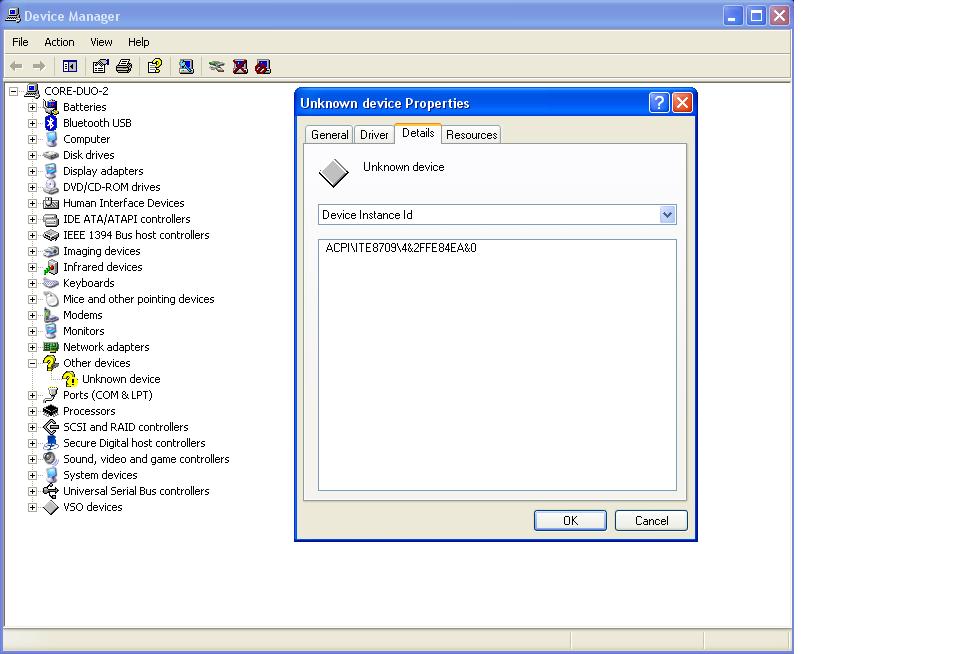The height and width of the screenshot is (654, 960).
Task: Minimize the Device Manager window
Action: (x=732, y=16)
